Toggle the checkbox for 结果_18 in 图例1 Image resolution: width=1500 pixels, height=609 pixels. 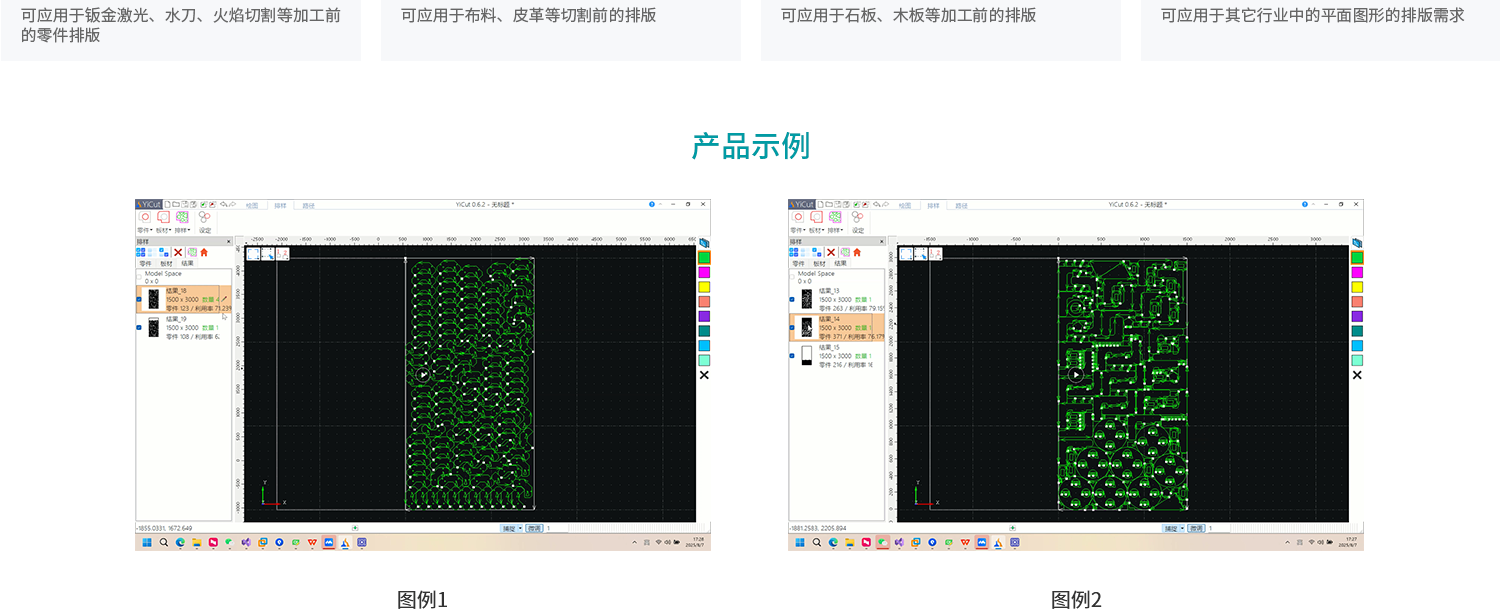click(139, 298)
